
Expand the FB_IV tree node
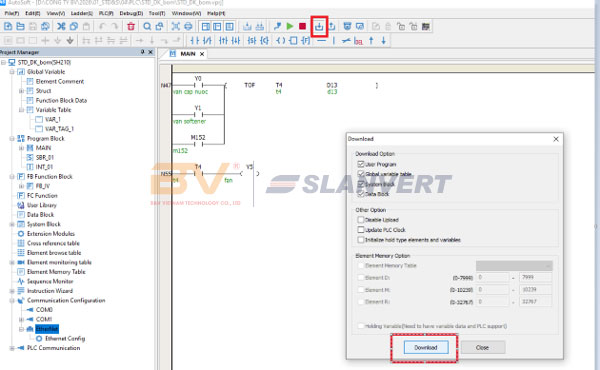(x=21, y=186)
